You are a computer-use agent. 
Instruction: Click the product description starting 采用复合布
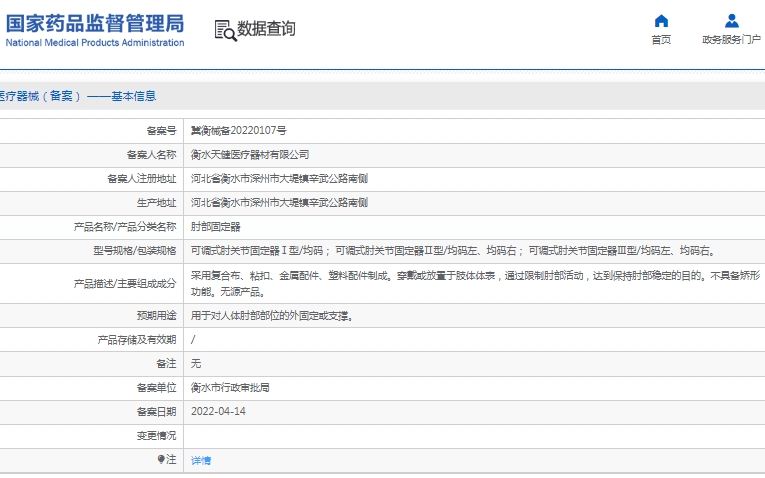point(475,283)
